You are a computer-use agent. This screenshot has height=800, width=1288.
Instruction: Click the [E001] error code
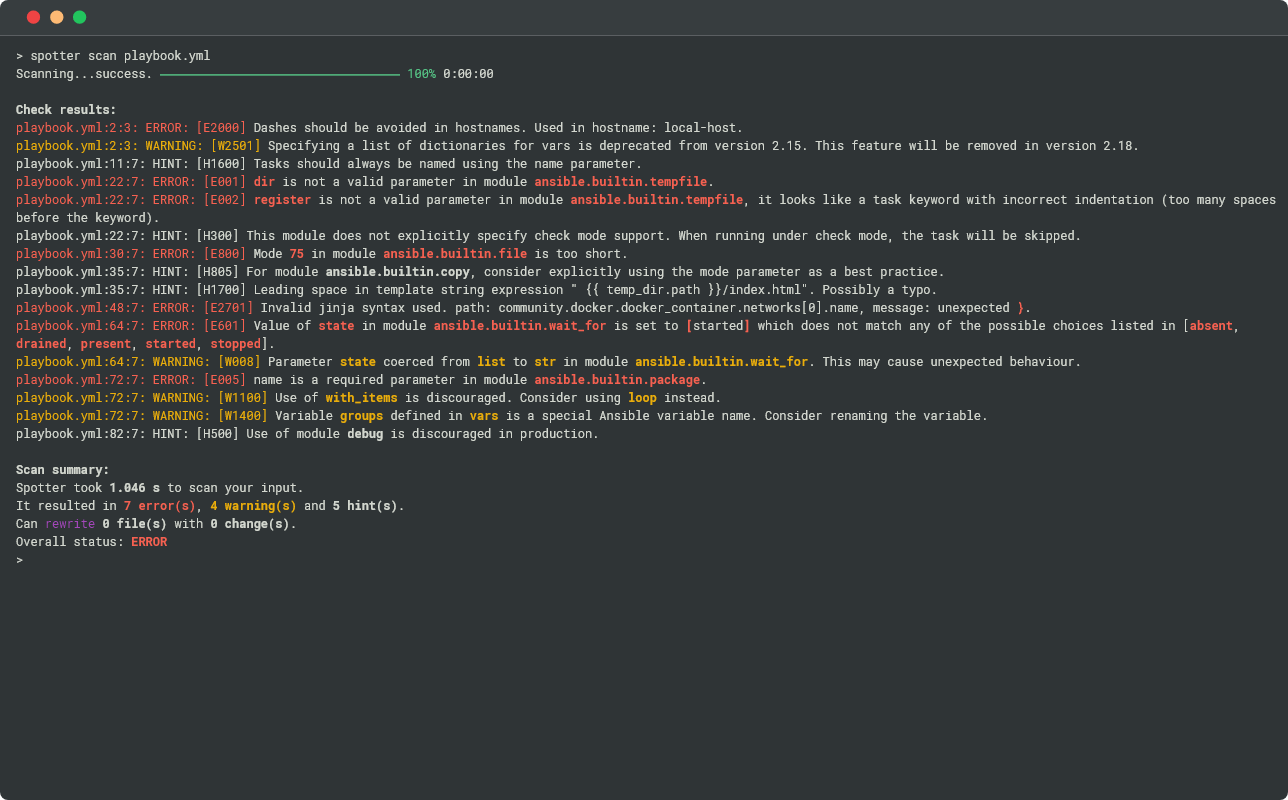[224, 182]
